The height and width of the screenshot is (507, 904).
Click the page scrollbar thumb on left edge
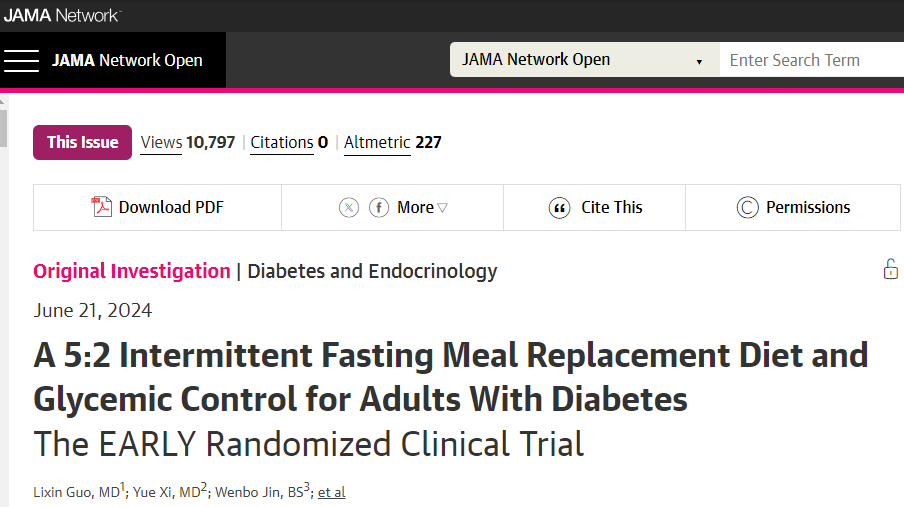pos(3,126)
